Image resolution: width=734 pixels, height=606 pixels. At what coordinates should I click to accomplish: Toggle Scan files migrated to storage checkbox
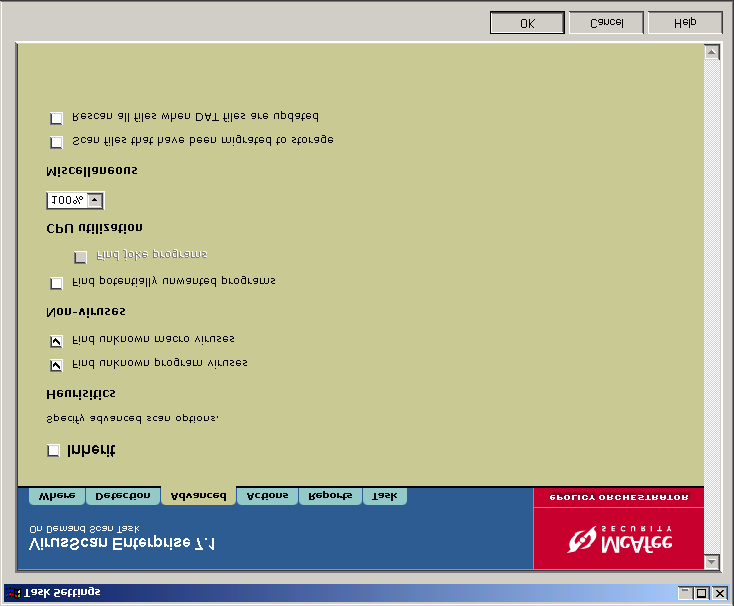pos(56,142)
